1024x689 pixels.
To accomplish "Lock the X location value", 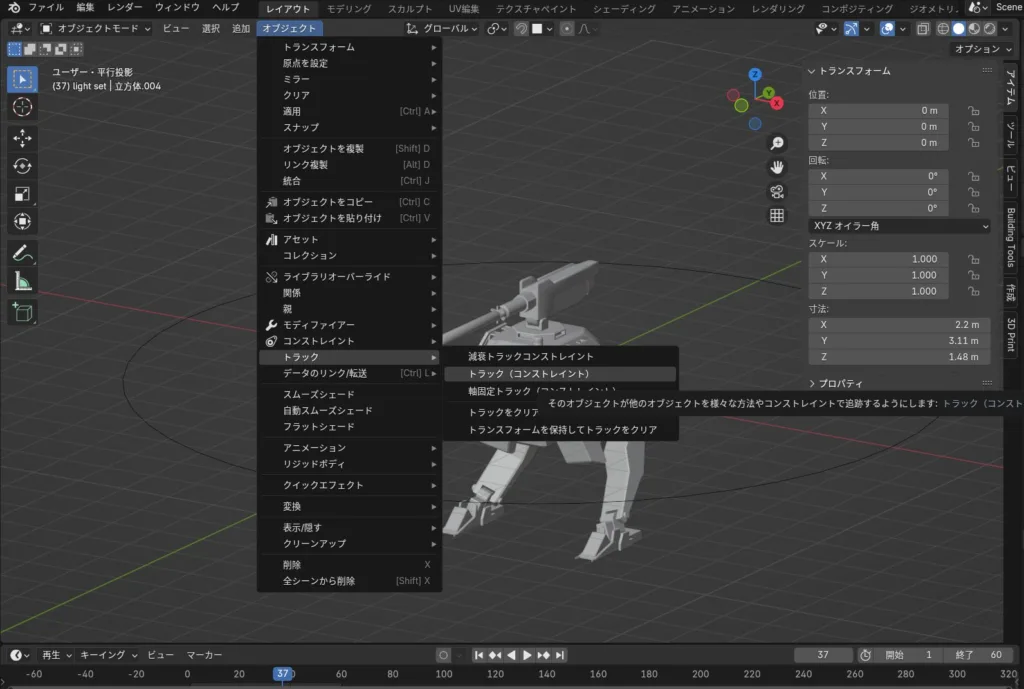I will pyautogui.click(x=972, y=111).
